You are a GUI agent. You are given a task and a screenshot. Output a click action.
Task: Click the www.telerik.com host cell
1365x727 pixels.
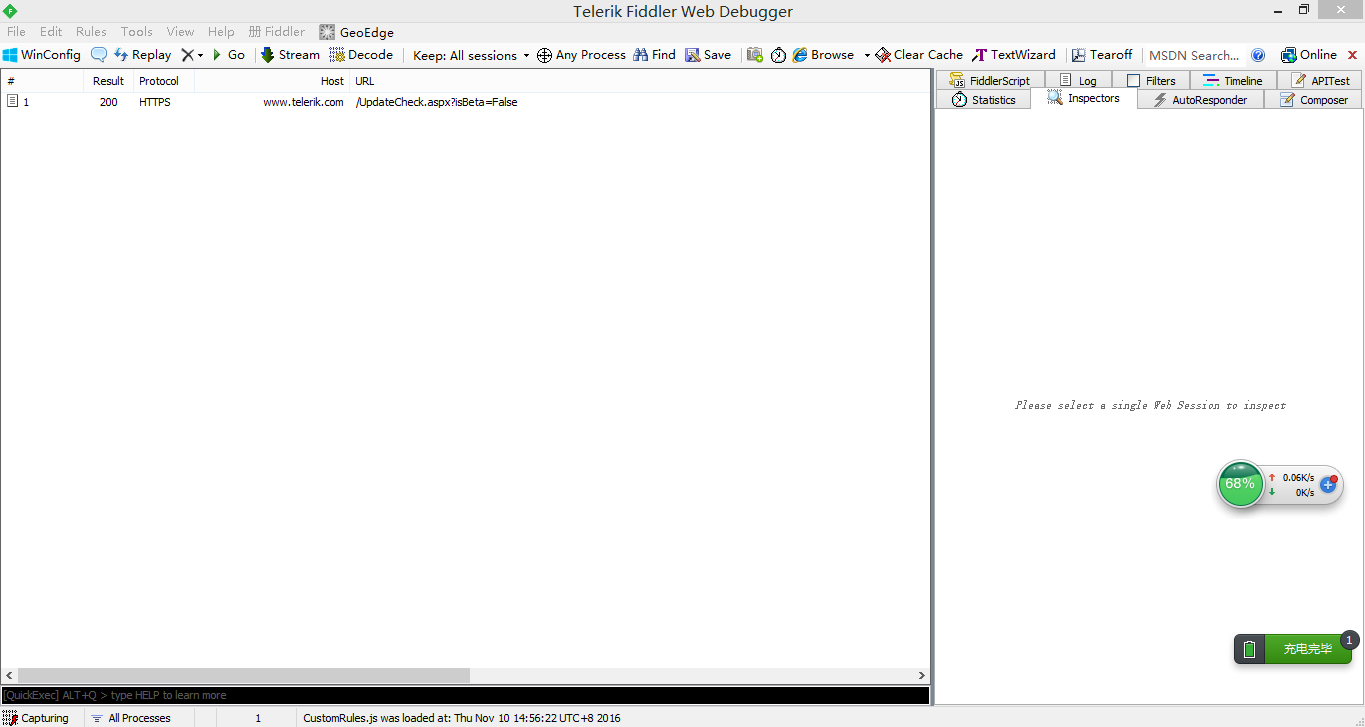[x=303, y=102]
